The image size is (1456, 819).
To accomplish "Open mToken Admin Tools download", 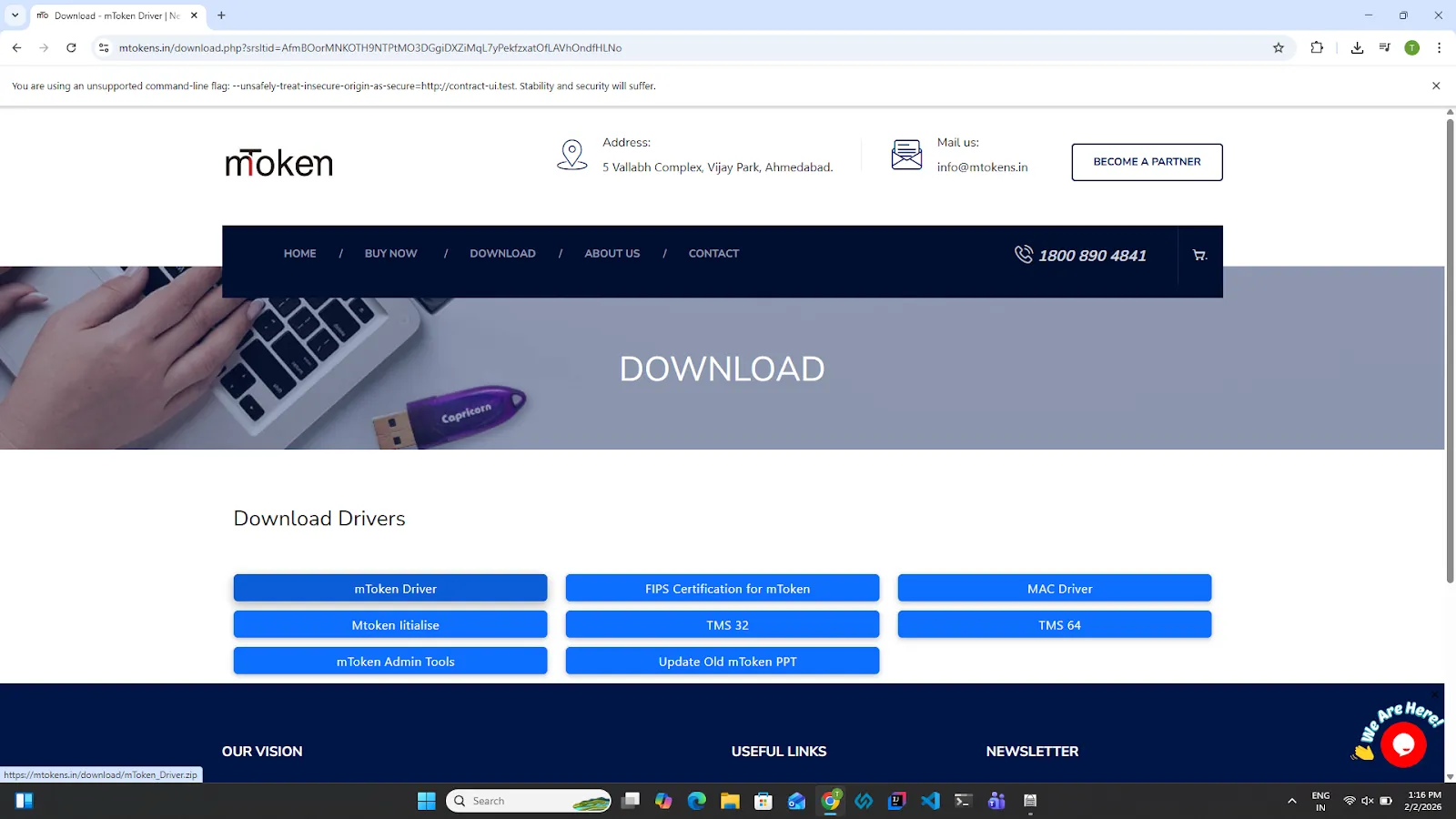I will pyautogui.click(x=390, y=662).
